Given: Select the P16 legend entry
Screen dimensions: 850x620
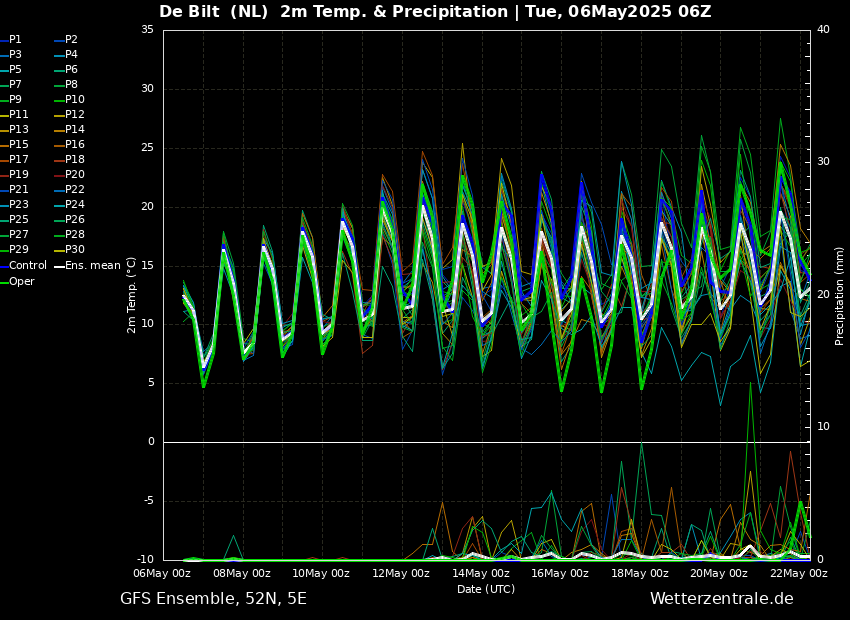Looking at the screenshot, I should 74,145.
